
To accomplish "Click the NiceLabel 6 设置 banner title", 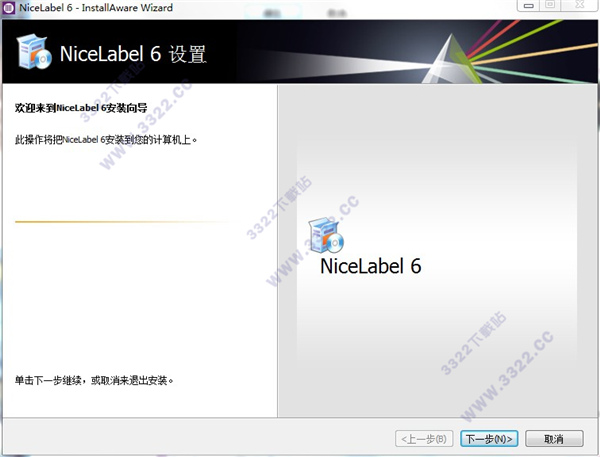I will [x=133, y=54].
